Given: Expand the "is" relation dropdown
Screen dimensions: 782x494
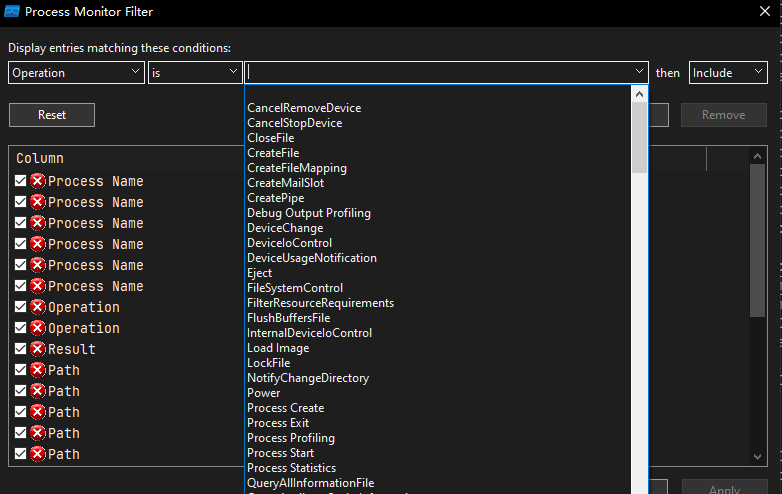Looking at the screenshot, I should point(195,73).
